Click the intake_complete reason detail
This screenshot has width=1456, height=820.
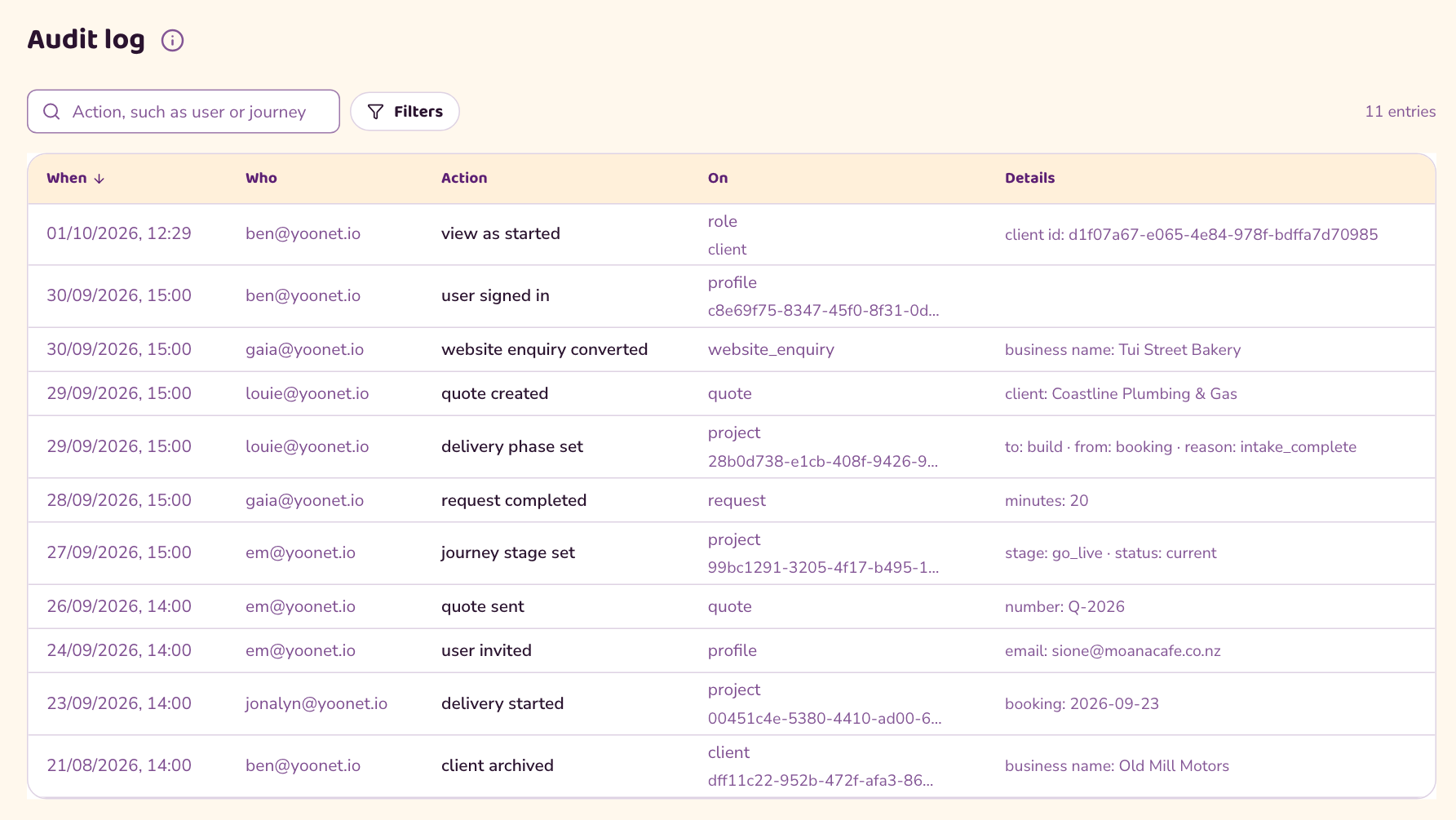(x=1270, y=447)
